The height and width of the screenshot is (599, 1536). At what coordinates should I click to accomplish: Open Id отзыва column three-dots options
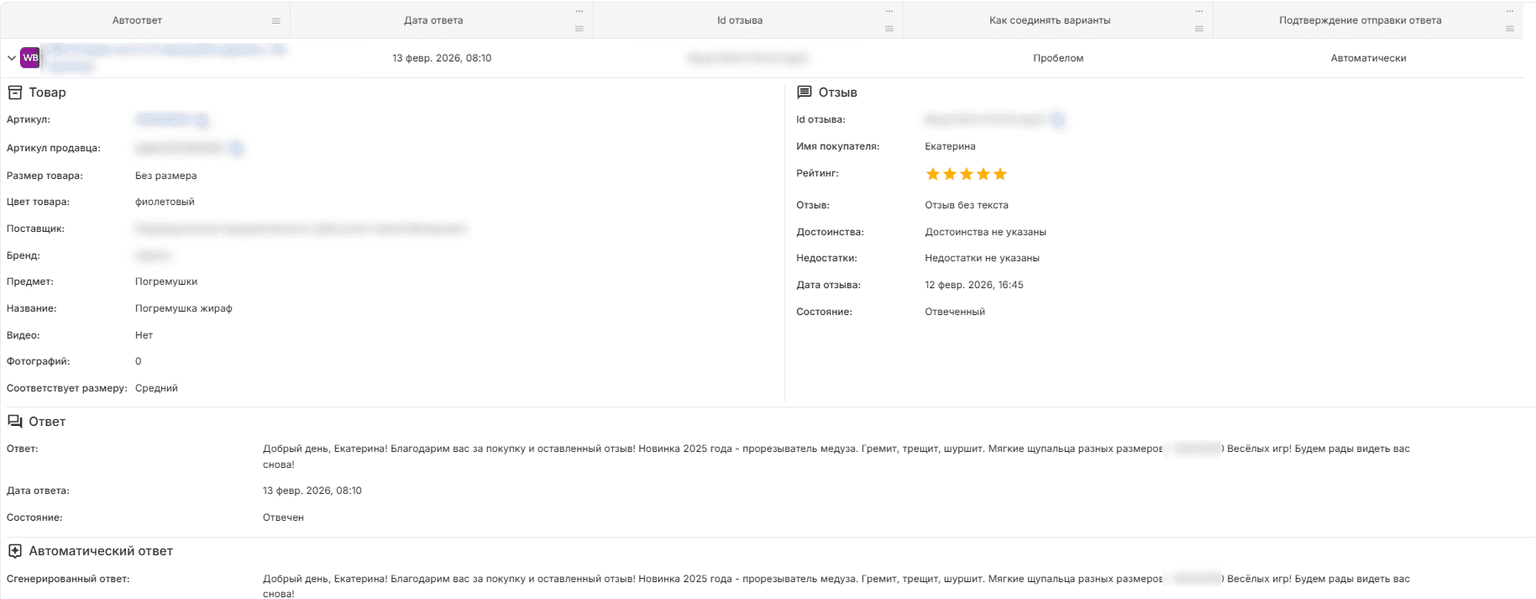pos(889,11)
